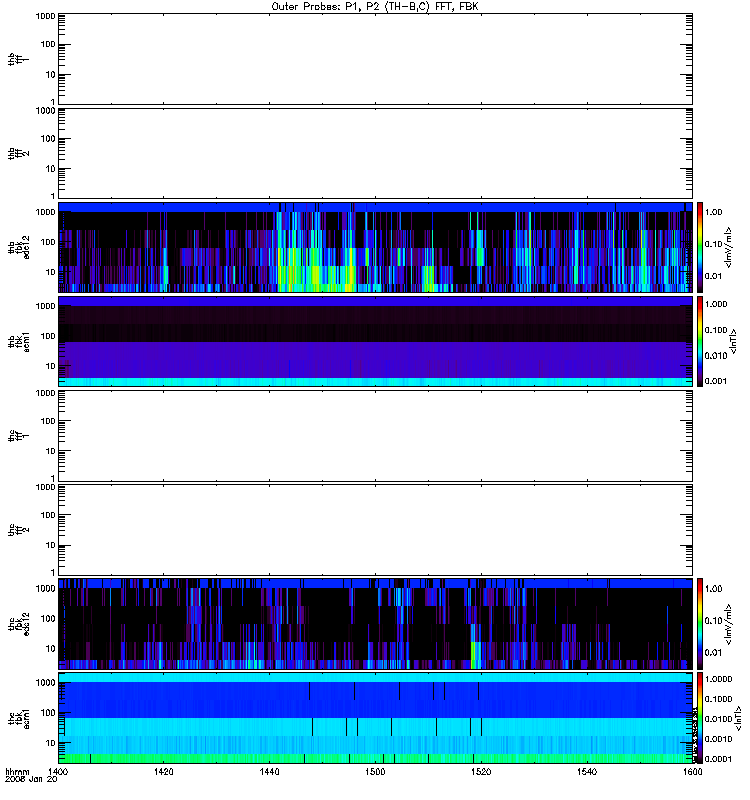Select the 1400 time label on x-axis
Screen dimensions: 750x800
point(58,771)
